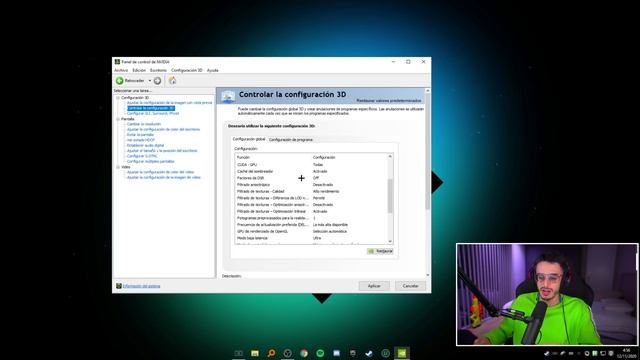Select Configurar SLI, Surround, PhysX
This screenshot has height=360, width=640.
(x=153, y=113)
